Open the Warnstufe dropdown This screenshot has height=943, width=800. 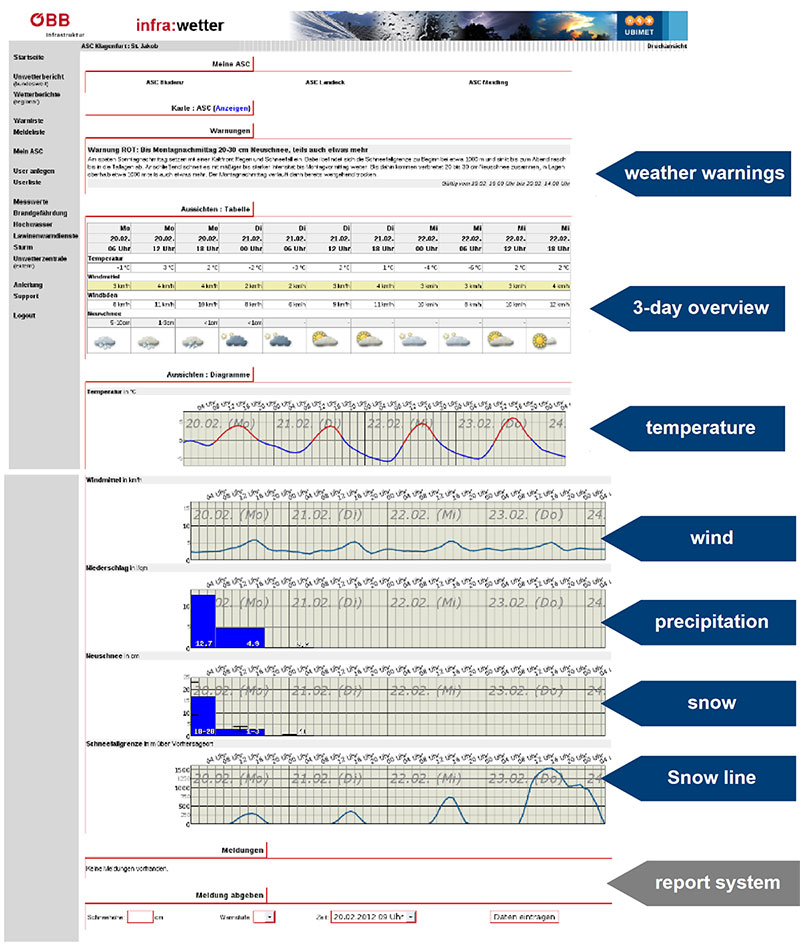click(x=263, y=916)
